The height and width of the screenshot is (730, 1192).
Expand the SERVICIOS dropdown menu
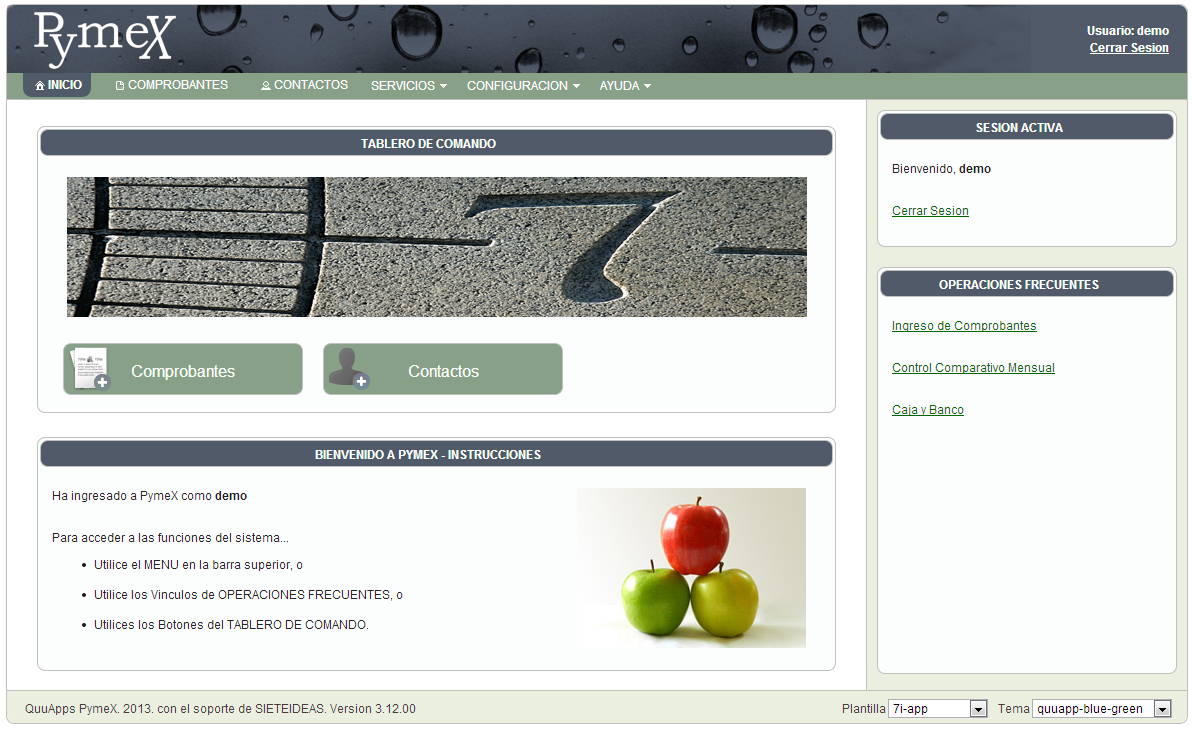408,86
